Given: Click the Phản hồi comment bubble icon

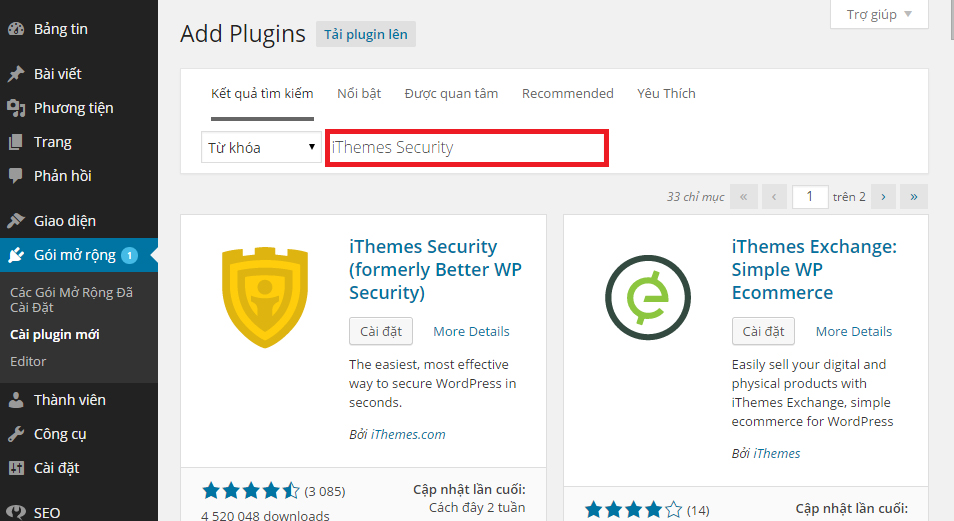Looking at the screenshot, I should [16, 176].
